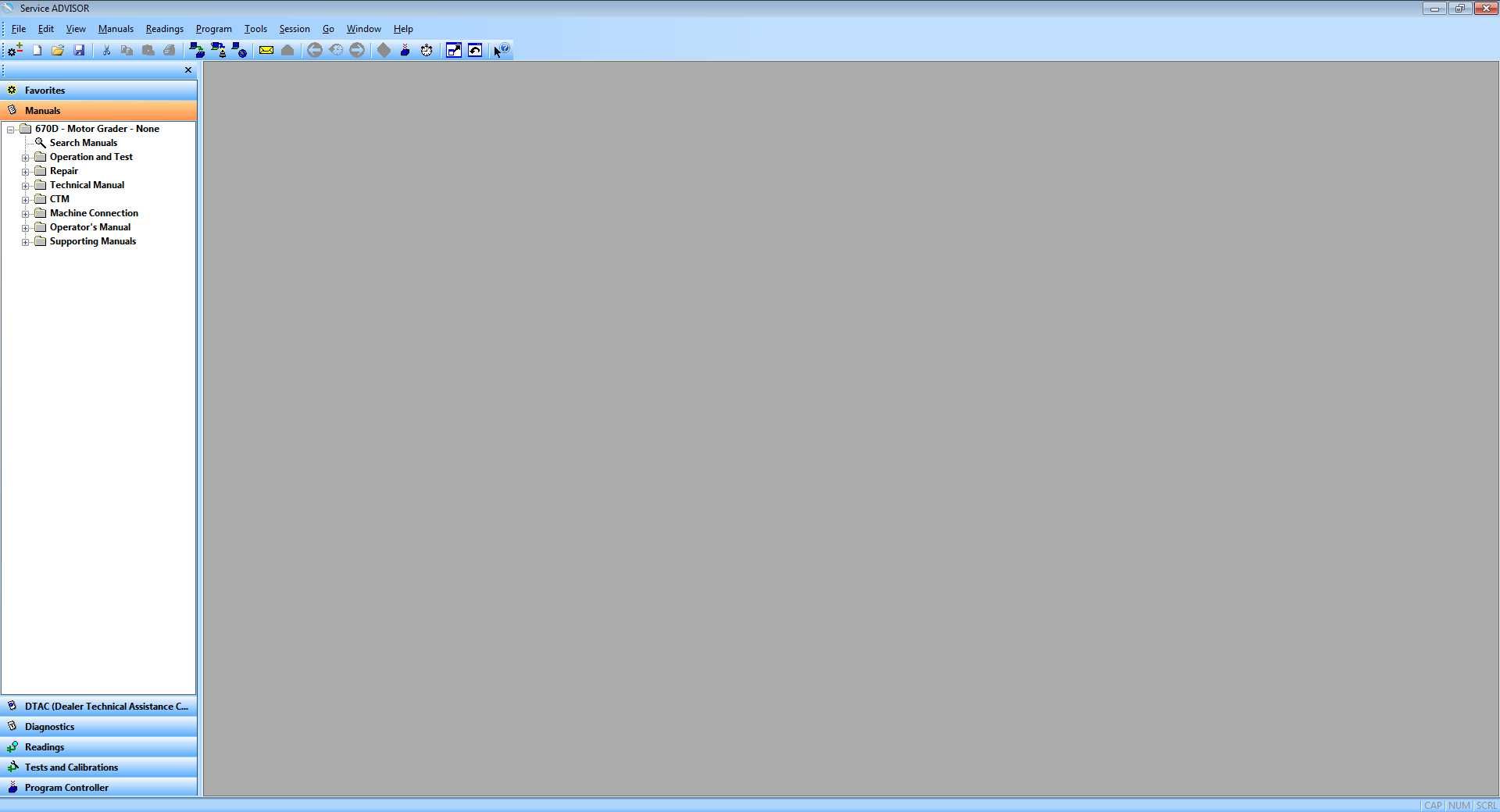Select the Technical Manual tree label
Screen dimensions: 1500x812
click(87, 185)
